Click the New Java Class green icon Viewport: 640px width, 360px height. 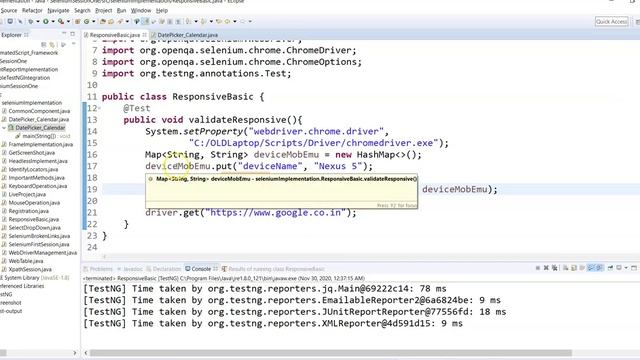86,21
